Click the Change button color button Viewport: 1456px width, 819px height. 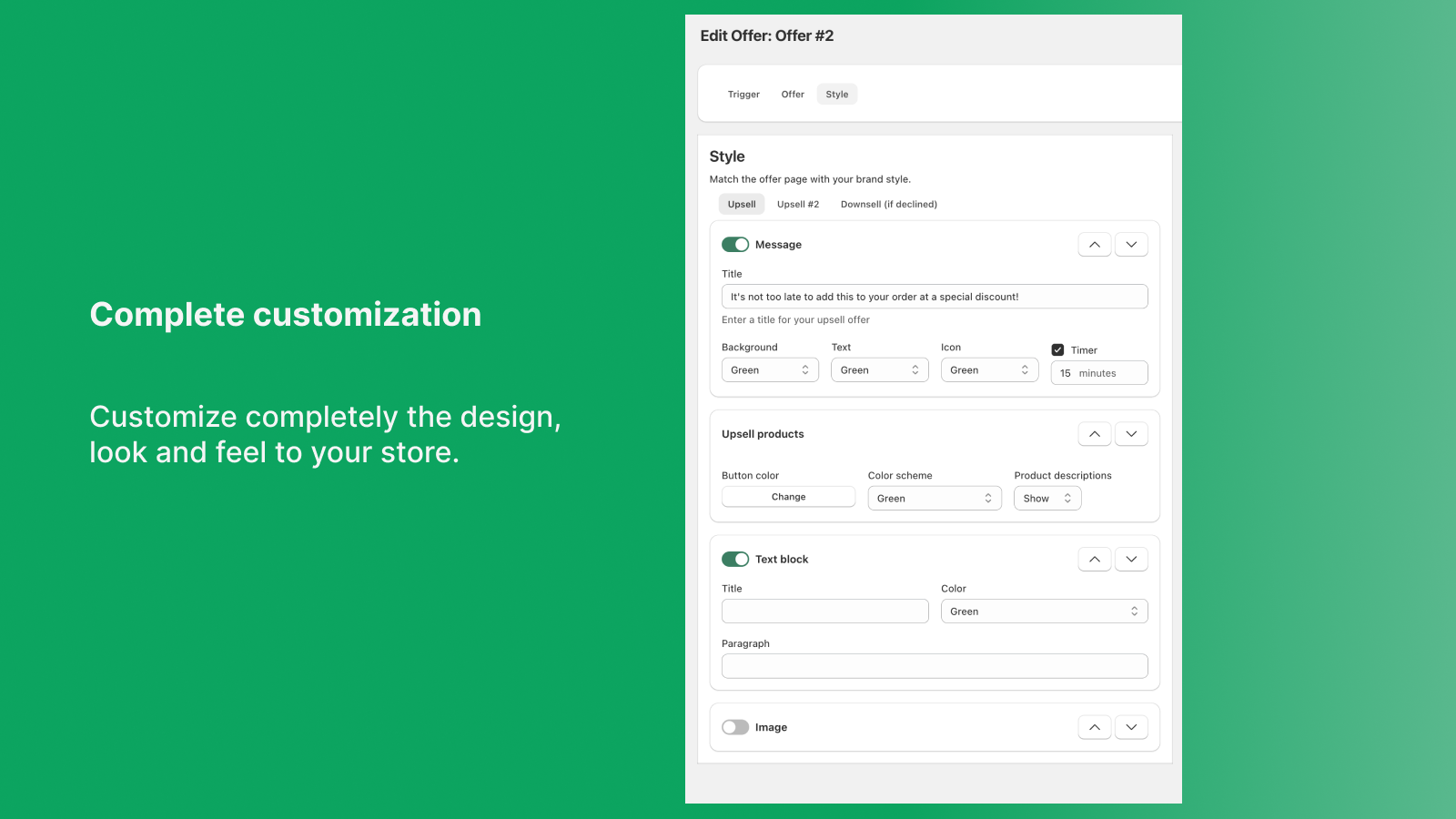click(788, 497)
